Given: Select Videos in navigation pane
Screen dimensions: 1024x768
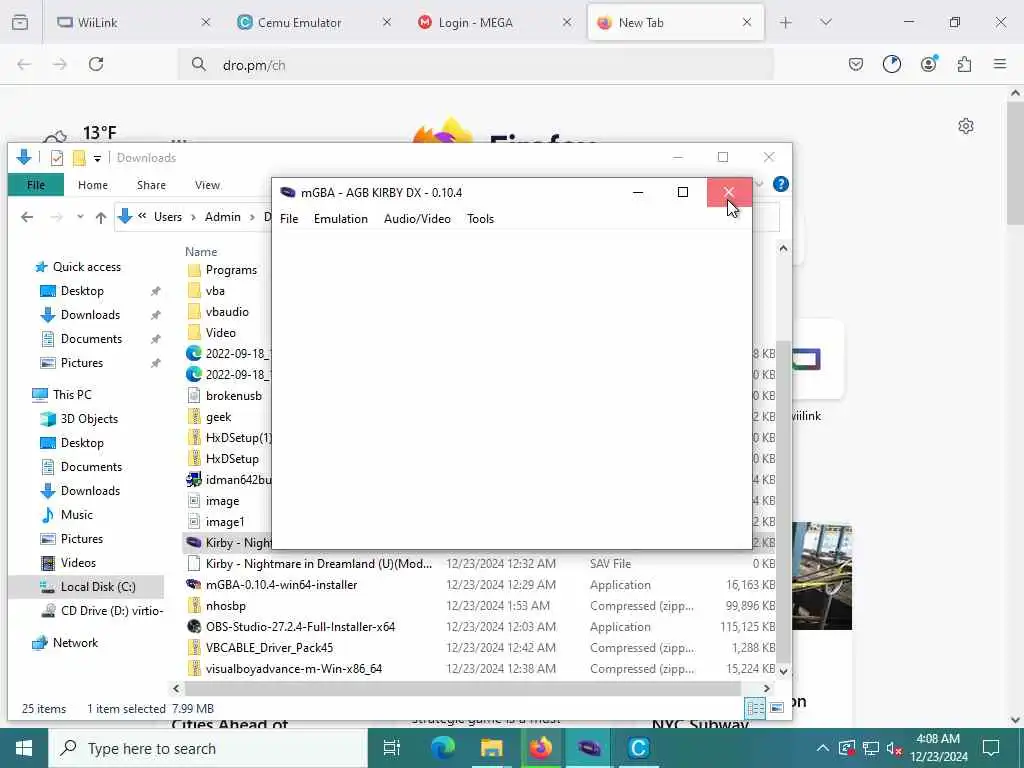Looking at the screenshot, I should point(78,562).
